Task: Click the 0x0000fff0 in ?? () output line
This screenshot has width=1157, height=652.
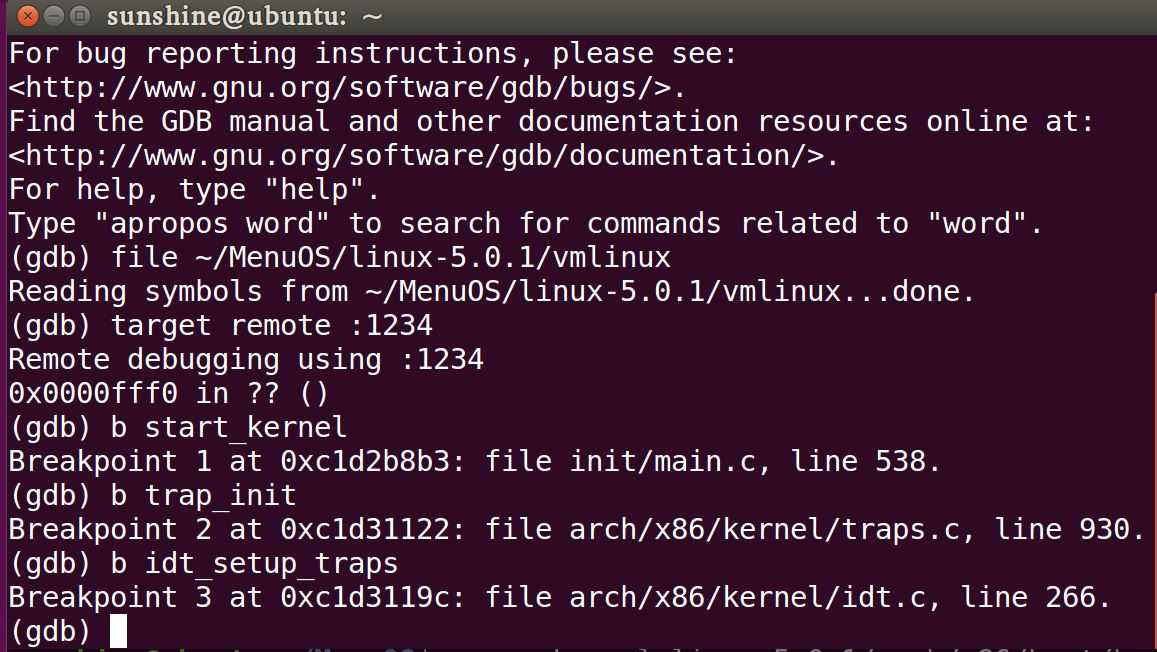Action: click(168, 394)
